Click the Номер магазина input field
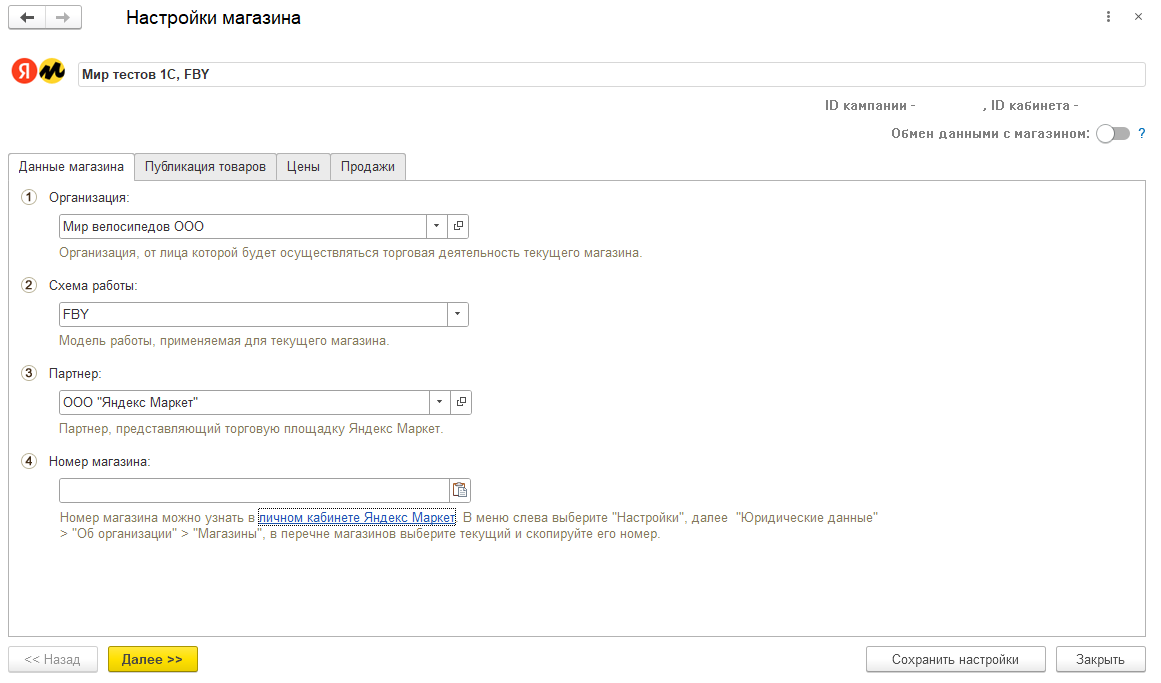The image size is (1161, 683). 254,490
